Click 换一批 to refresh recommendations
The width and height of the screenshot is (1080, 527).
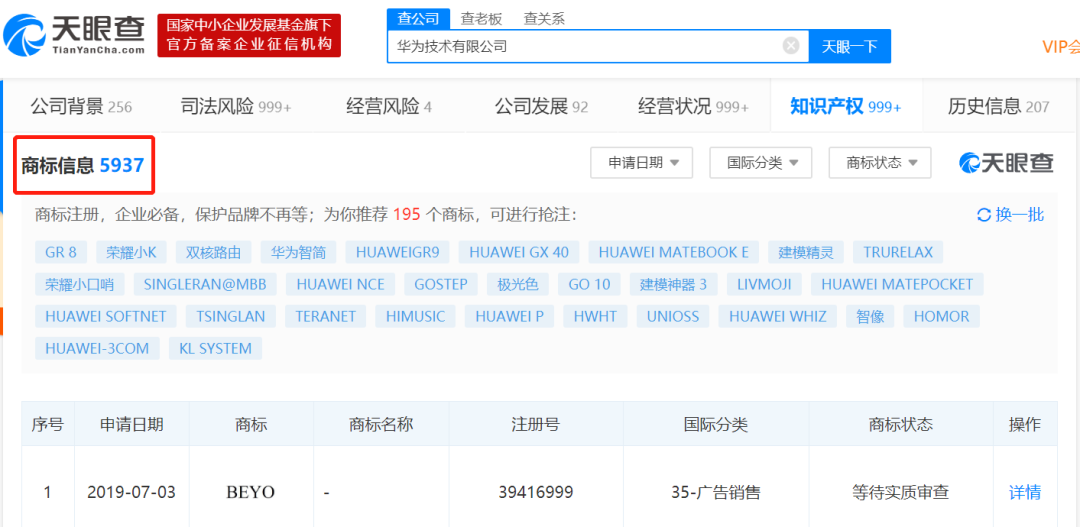coord(1019,215)
